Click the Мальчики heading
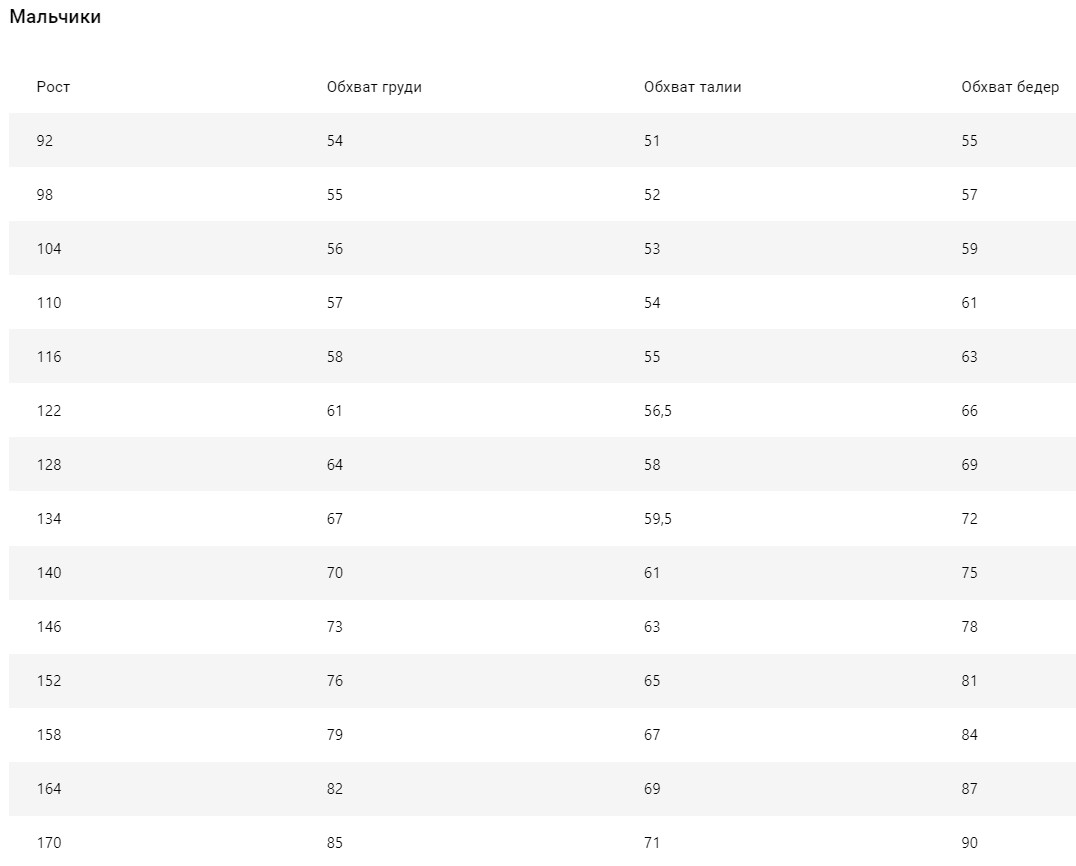The image size is (1076, 866). (55, 16)
